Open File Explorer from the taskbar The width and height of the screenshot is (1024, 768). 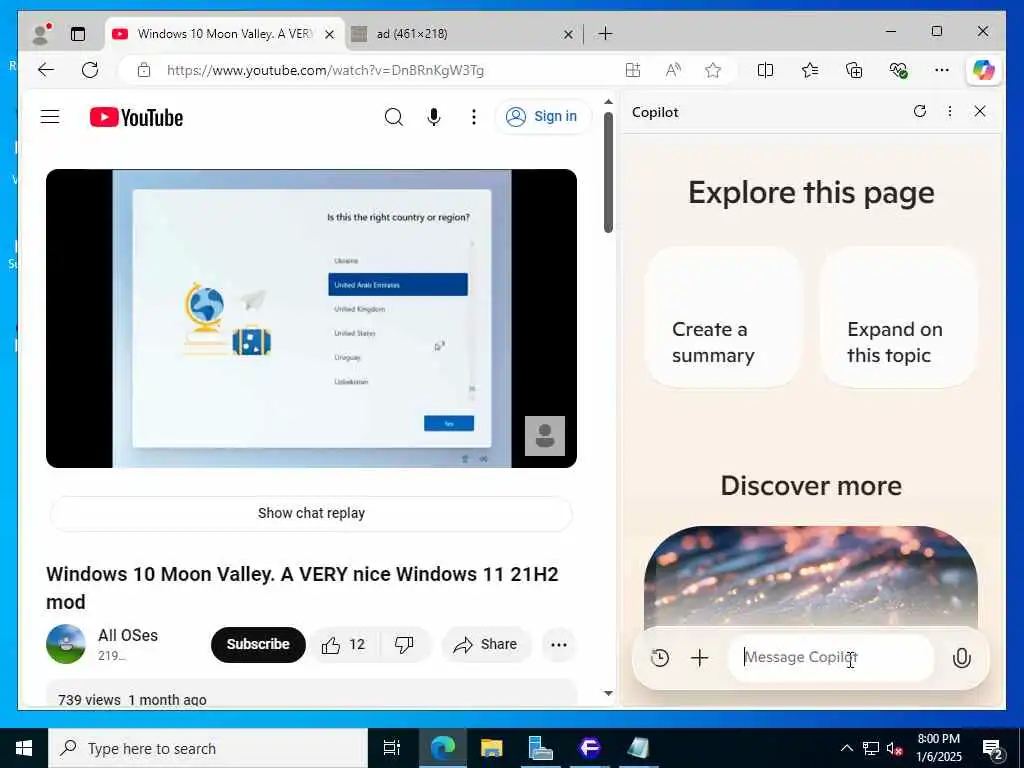point(492,748)
